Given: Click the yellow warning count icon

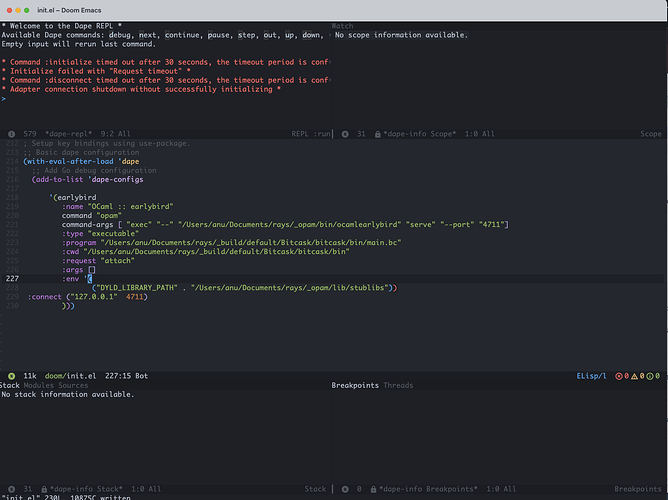Looking at the screenshot, I should [634, 376].
